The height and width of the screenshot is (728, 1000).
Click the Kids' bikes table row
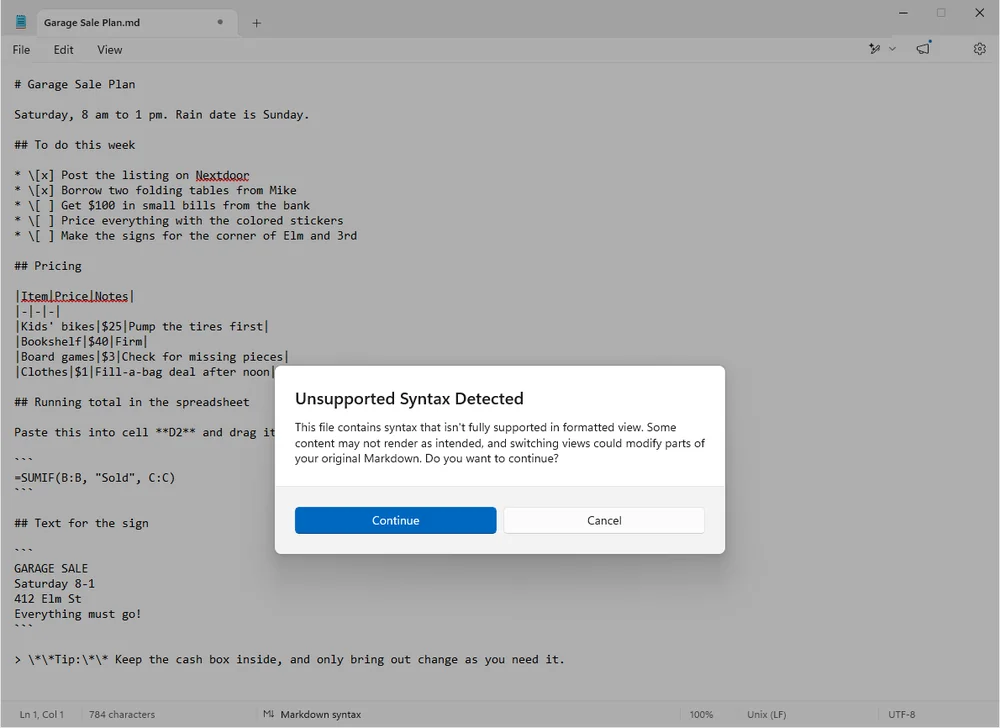pos(142,327)
